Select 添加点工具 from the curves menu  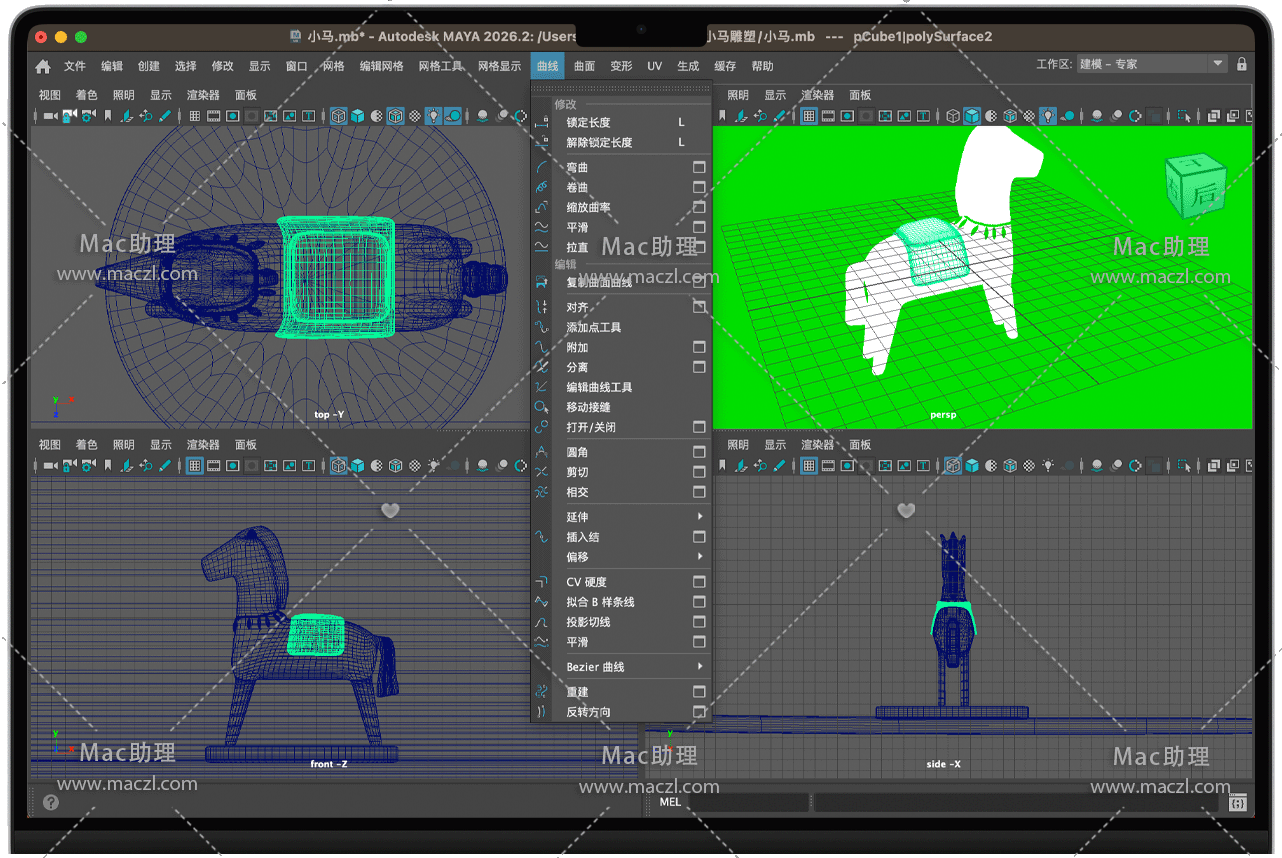coord(594,327)
